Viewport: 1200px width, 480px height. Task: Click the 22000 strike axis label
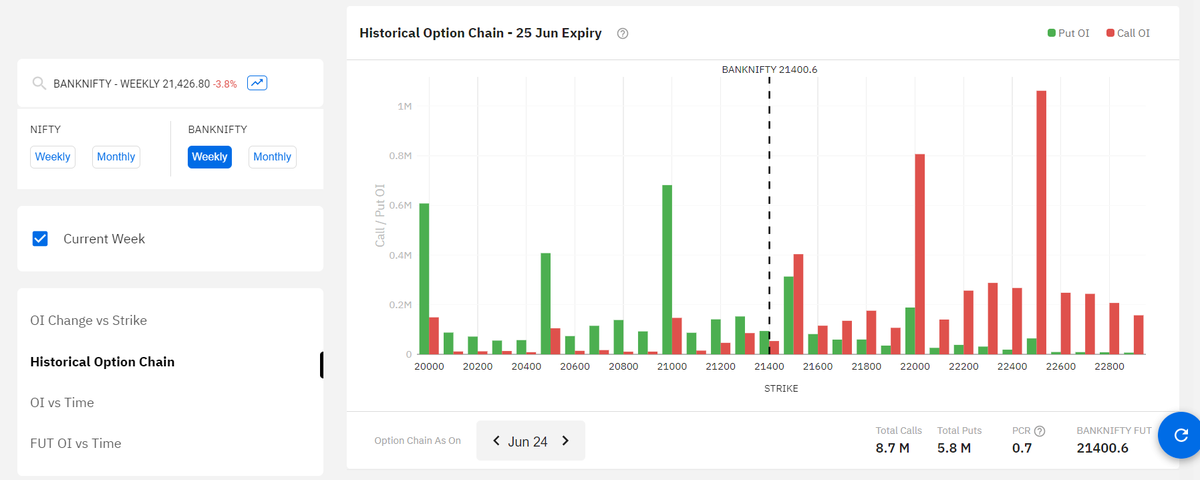tap(914, 367)
